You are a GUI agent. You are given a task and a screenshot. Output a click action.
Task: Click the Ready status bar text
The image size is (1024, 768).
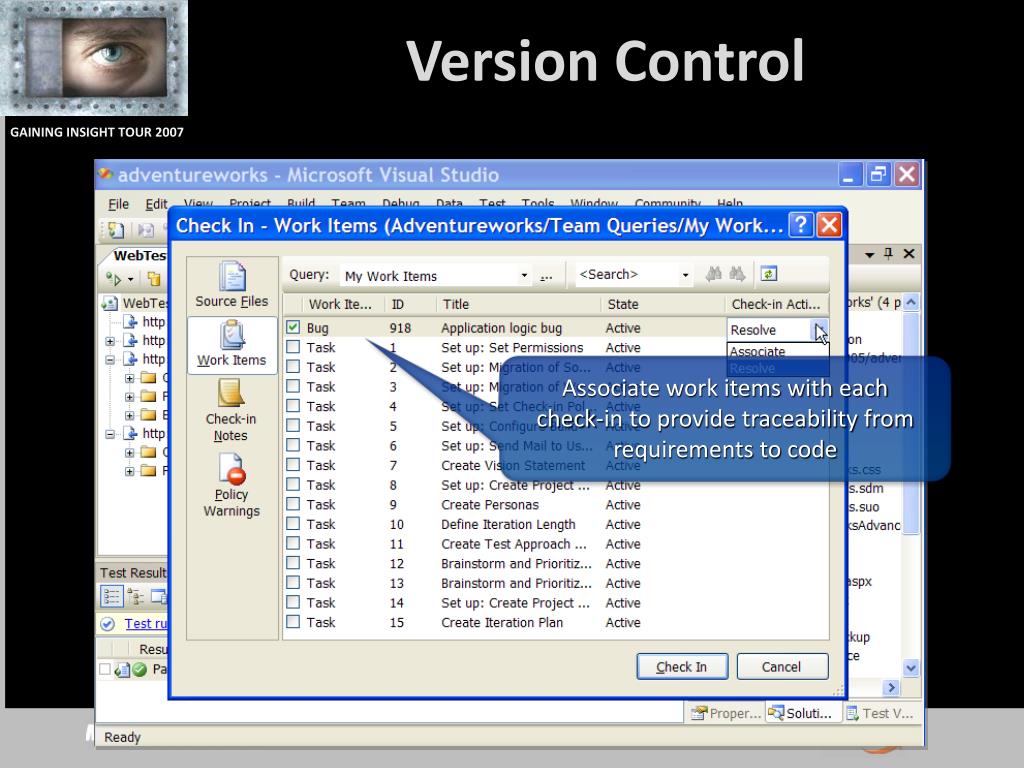pos(122,737)
